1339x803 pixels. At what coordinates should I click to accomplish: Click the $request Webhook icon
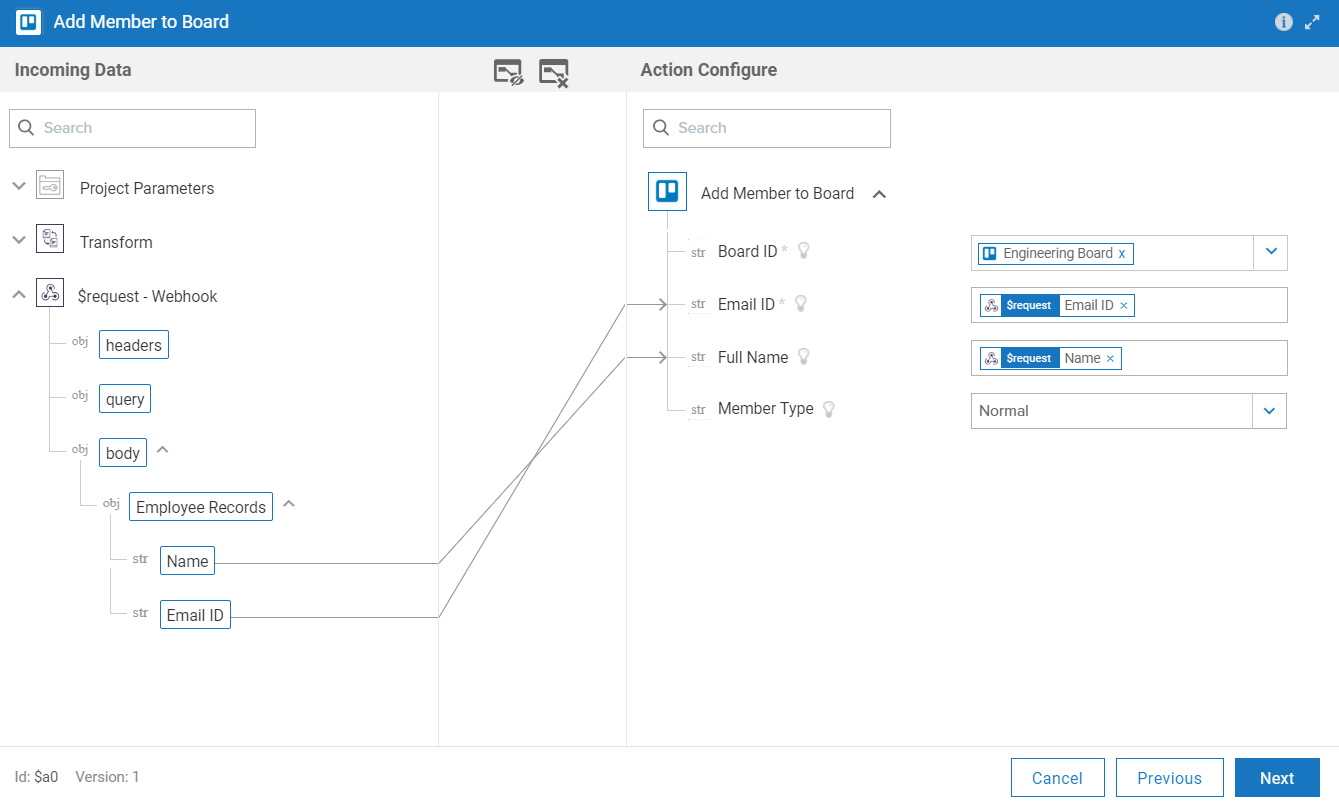50,294
